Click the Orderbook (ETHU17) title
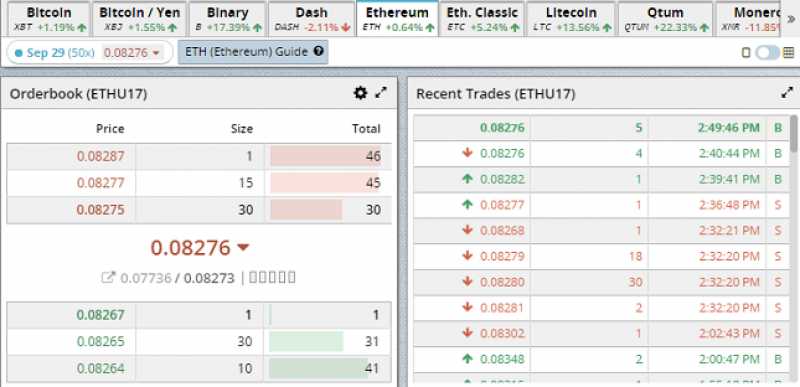Screen dimensions: 800x387 79,94
